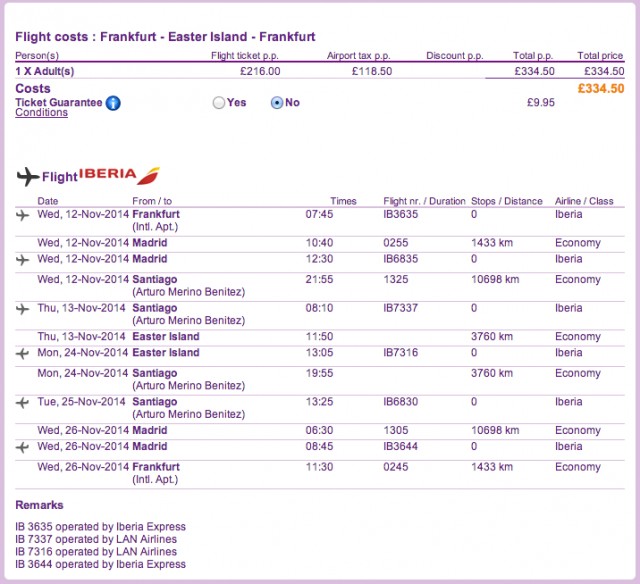Click flight number IB7316

[400, 353]
